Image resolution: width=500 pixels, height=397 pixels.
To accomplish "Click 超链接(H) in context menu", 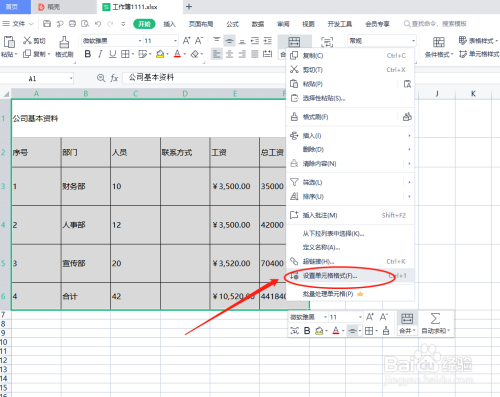I will pyautogui.click(x=350, y=261).
